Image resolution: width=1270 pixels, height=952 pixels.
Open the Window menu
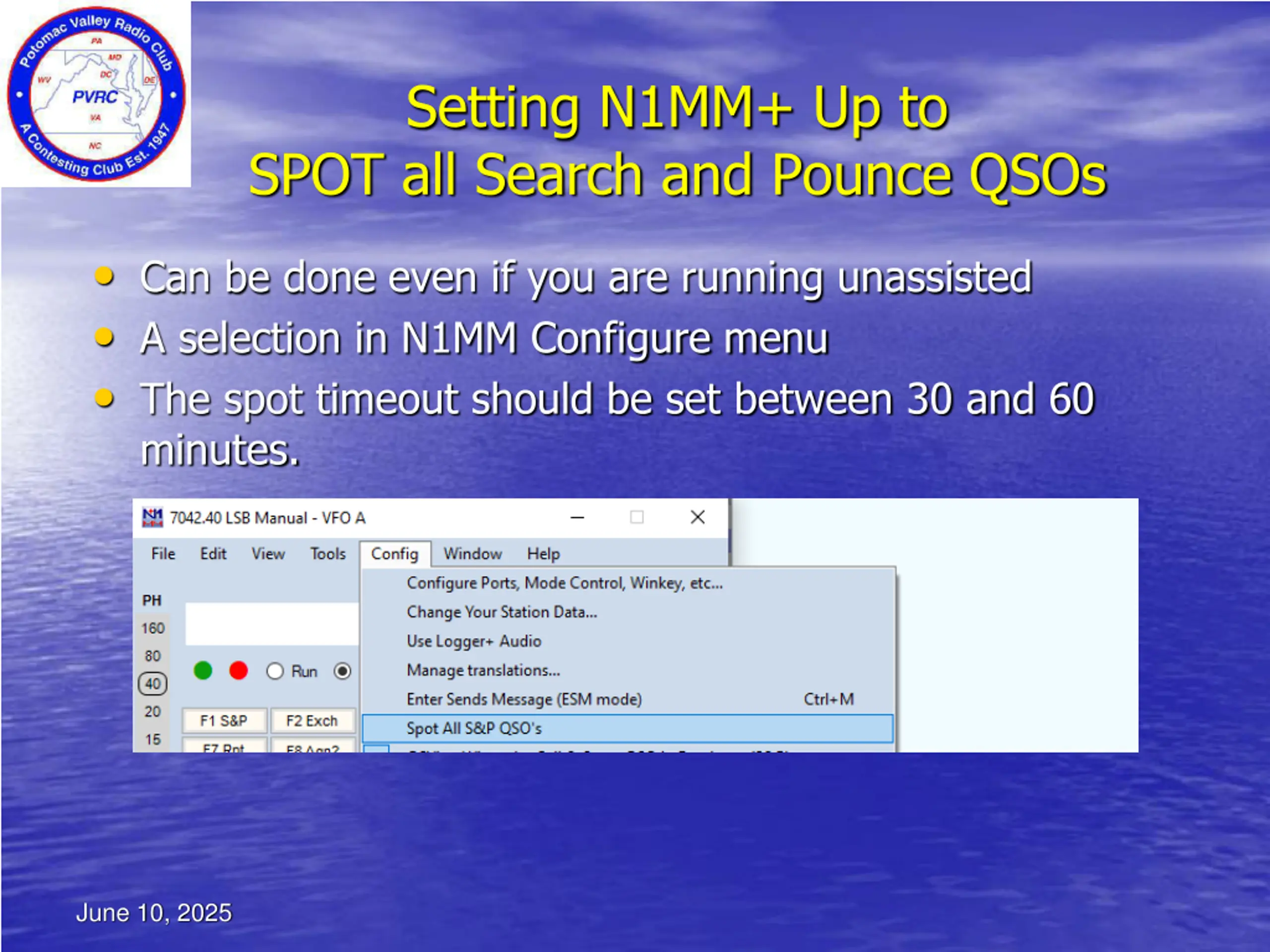(x=472, y=554)
